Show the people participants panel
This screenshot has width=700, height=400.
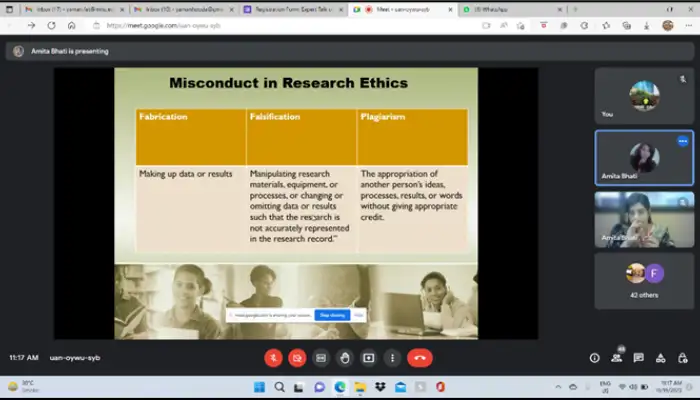tap(616, 357)
